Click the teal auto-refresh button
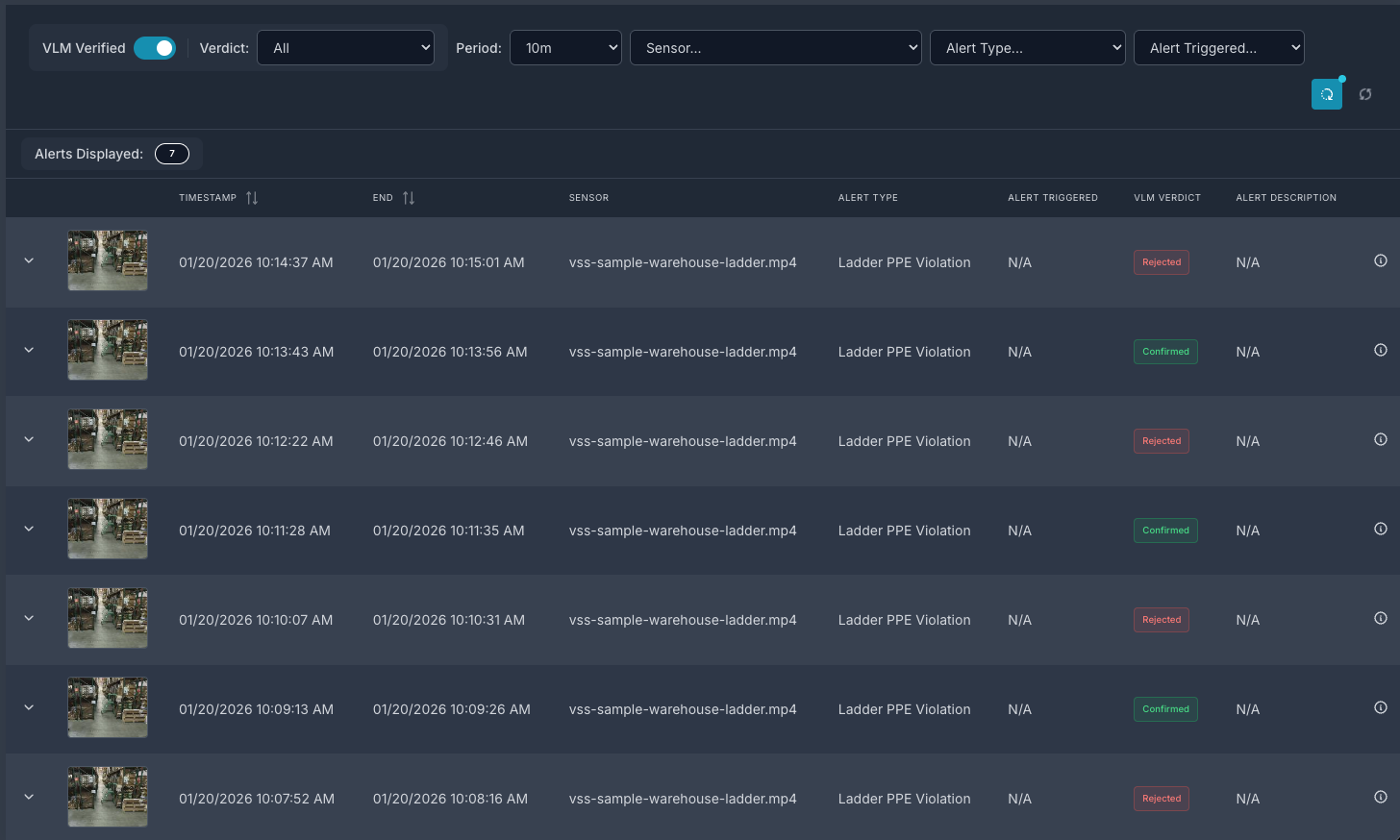This screenshot has width=1400, height=840. pos(1327,94)
